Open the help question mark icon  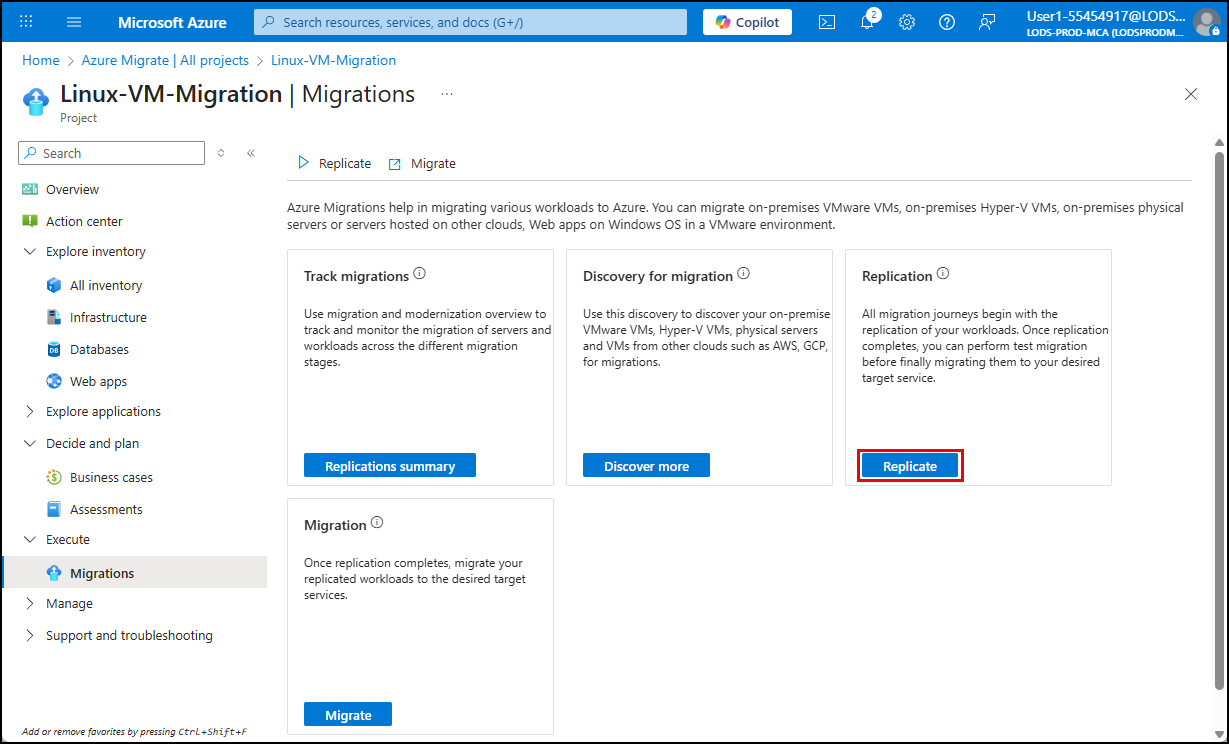[x=947, y=22]
